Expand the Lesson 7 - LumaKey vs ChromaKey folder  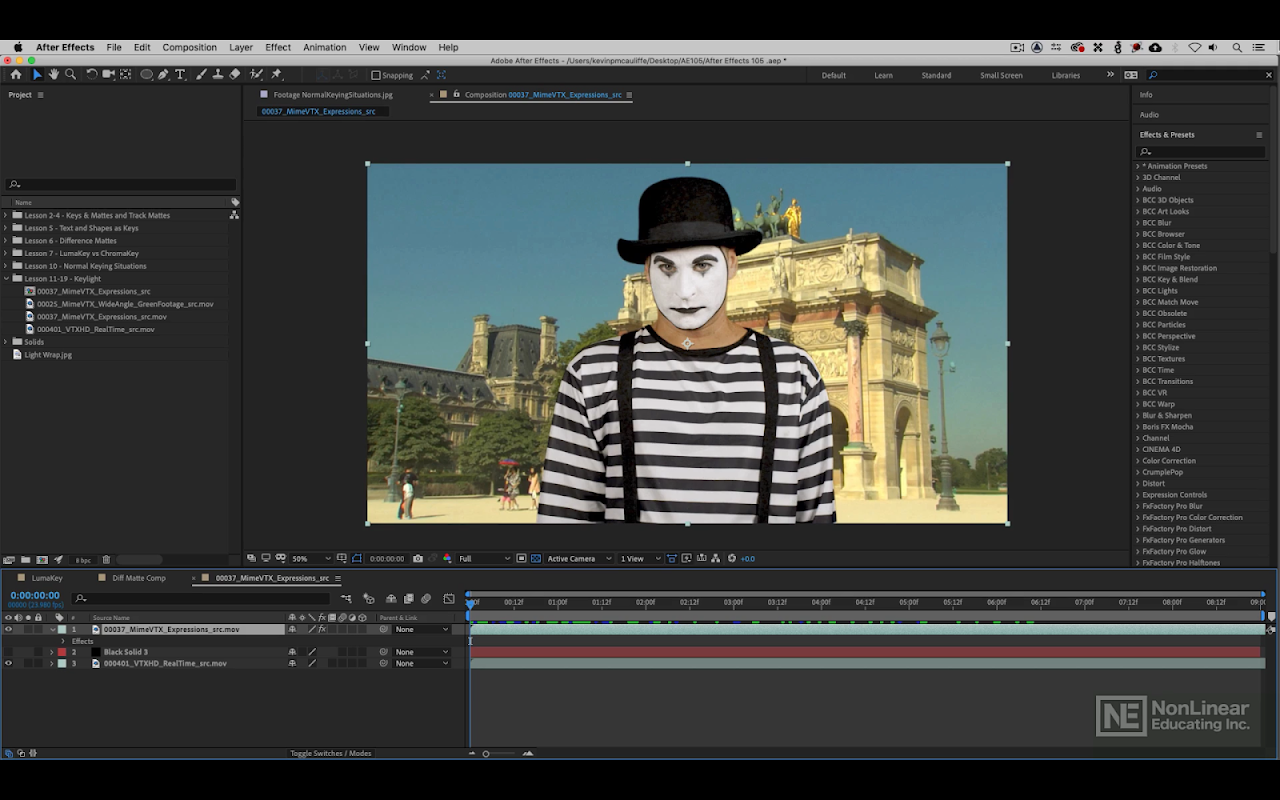pyautogui.click(x=5, y=253)
